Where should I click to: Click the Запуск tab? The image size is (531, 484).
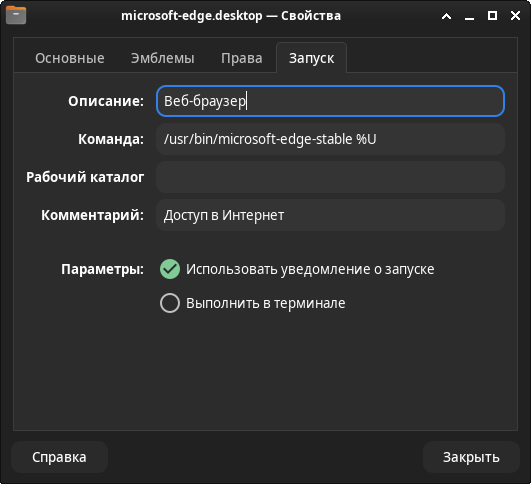click(312, 58)
